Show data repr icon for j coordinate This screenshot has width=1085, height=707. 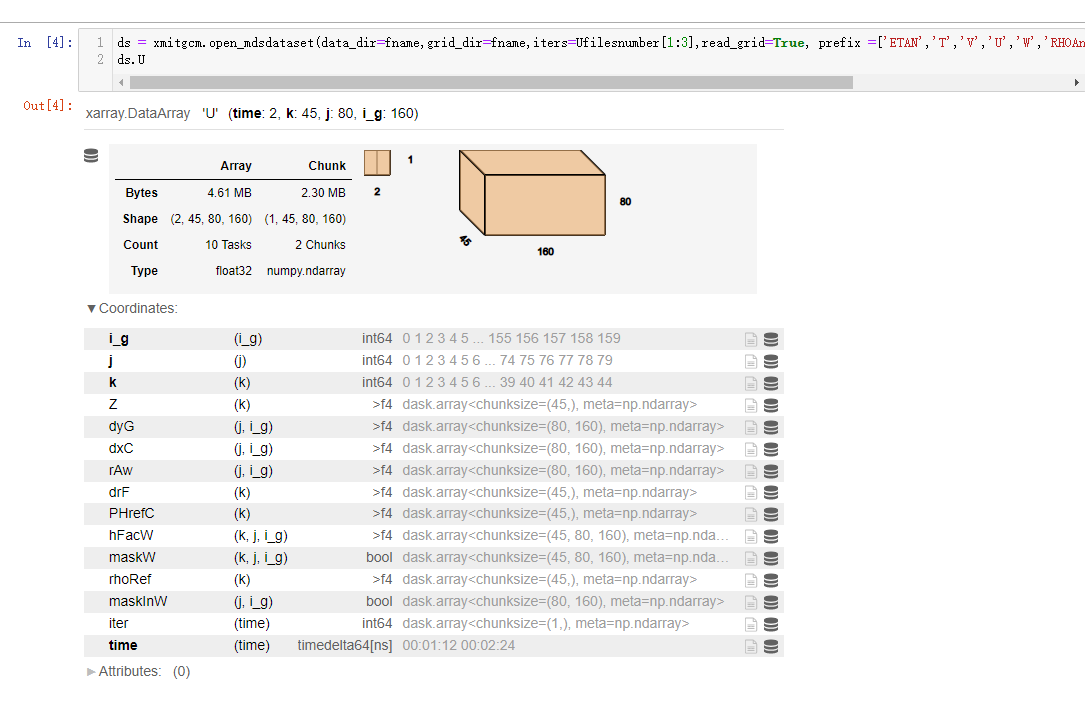click(771, 361)
